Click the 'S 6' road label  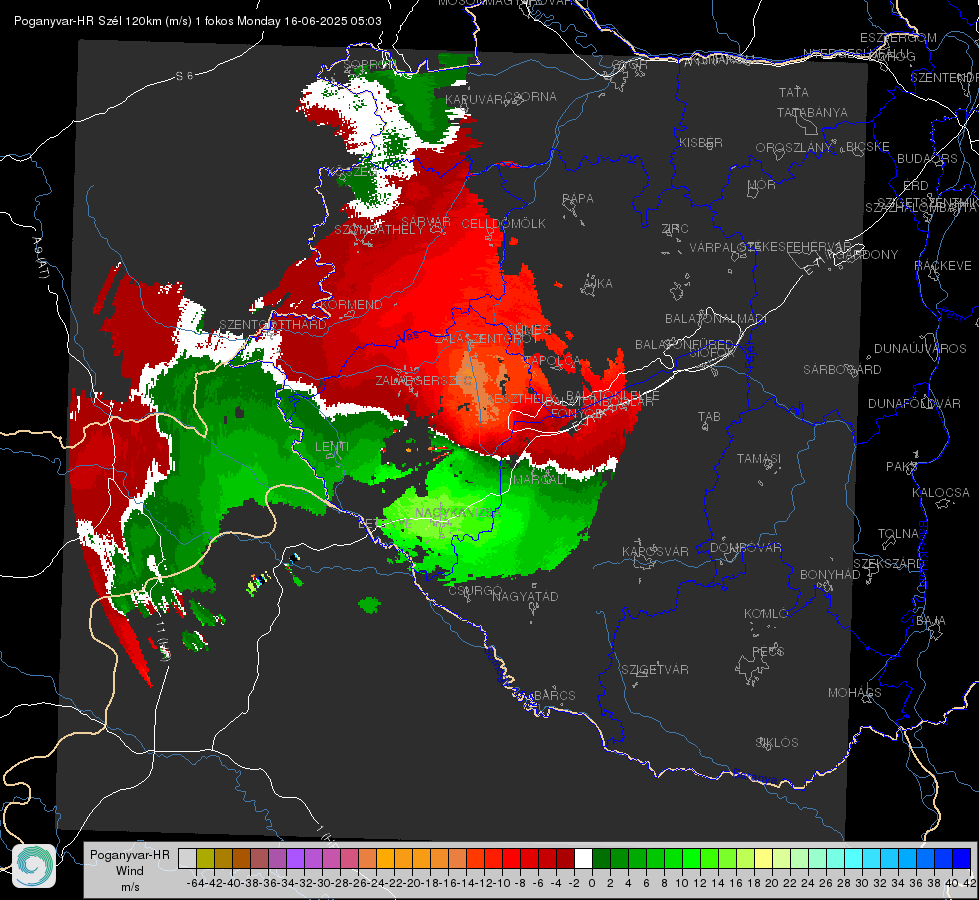pos(184,76)
